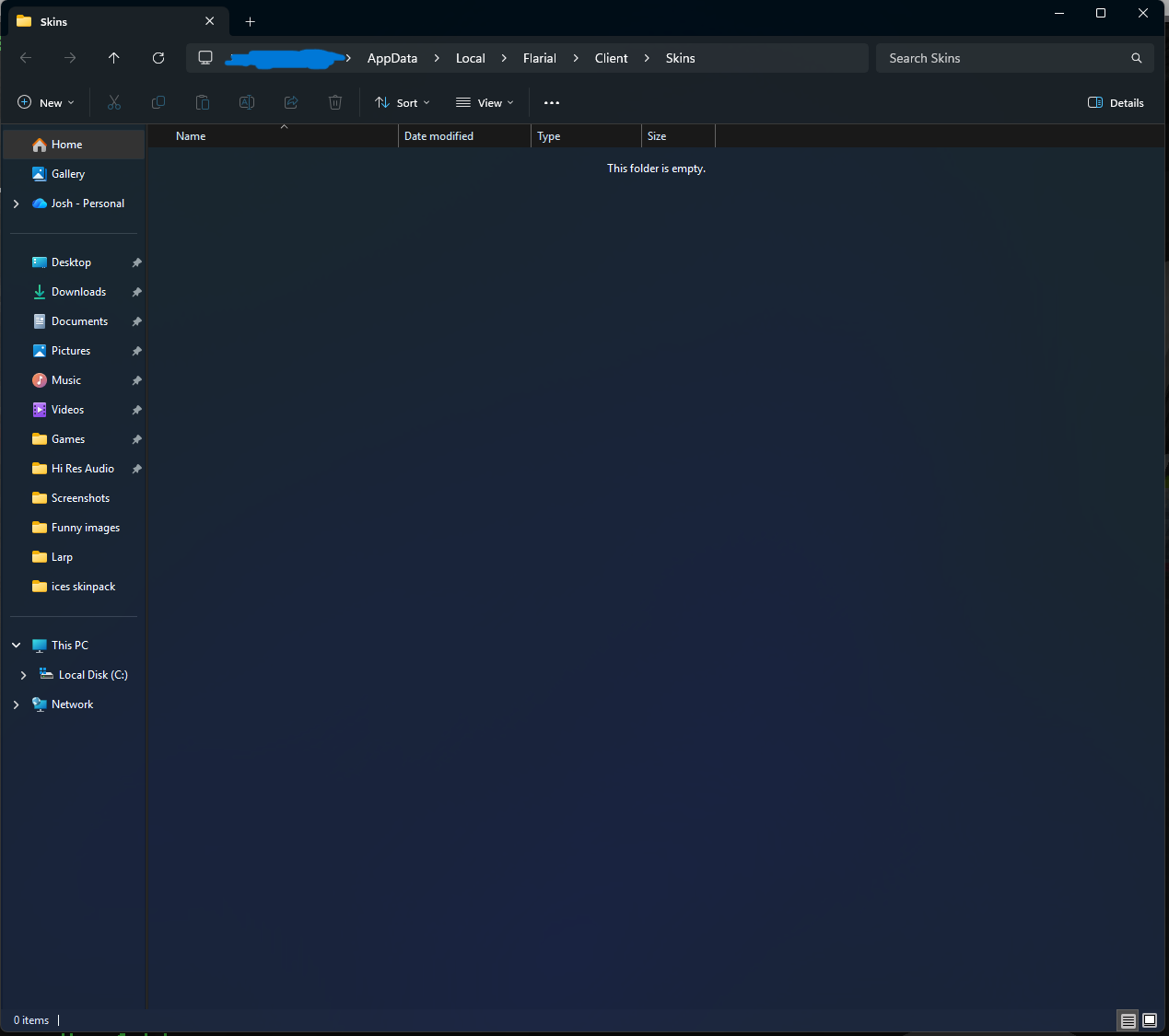
Task: Refresh the Skins folder view
Action: point(158,57)
